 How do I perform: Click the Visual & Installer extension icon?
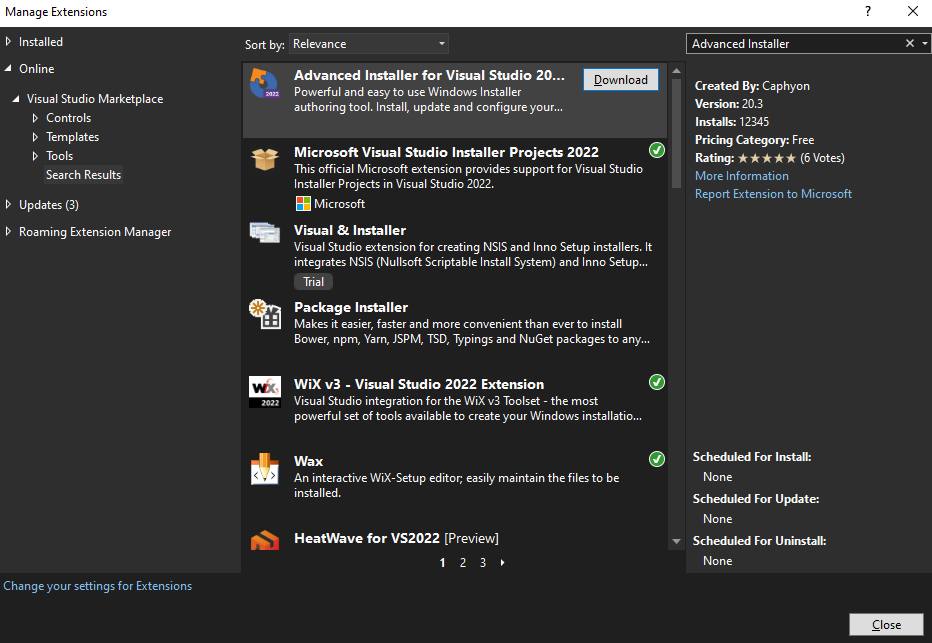[265, 232]
